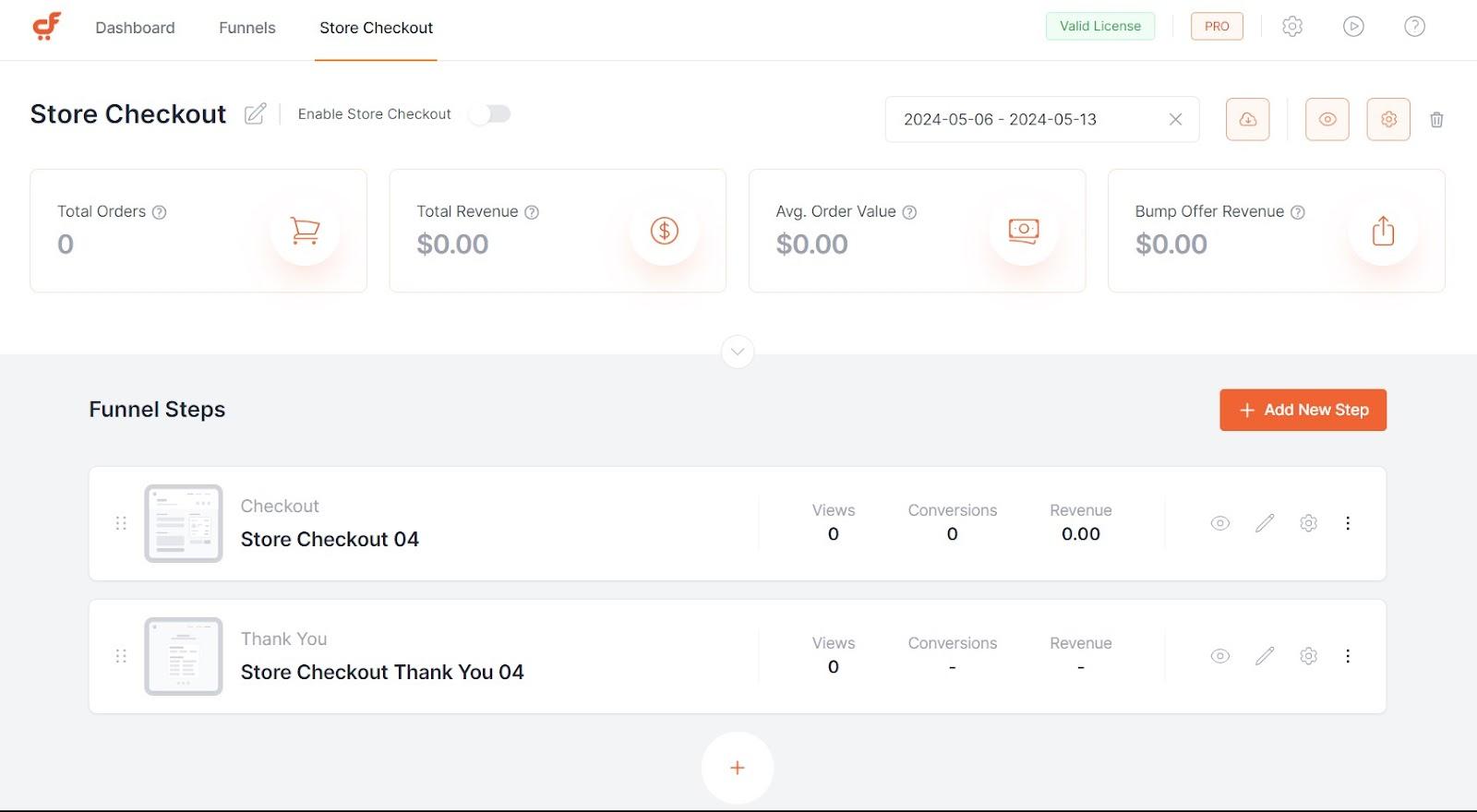Select the Store Checkout tab

(x=376, y=28)
